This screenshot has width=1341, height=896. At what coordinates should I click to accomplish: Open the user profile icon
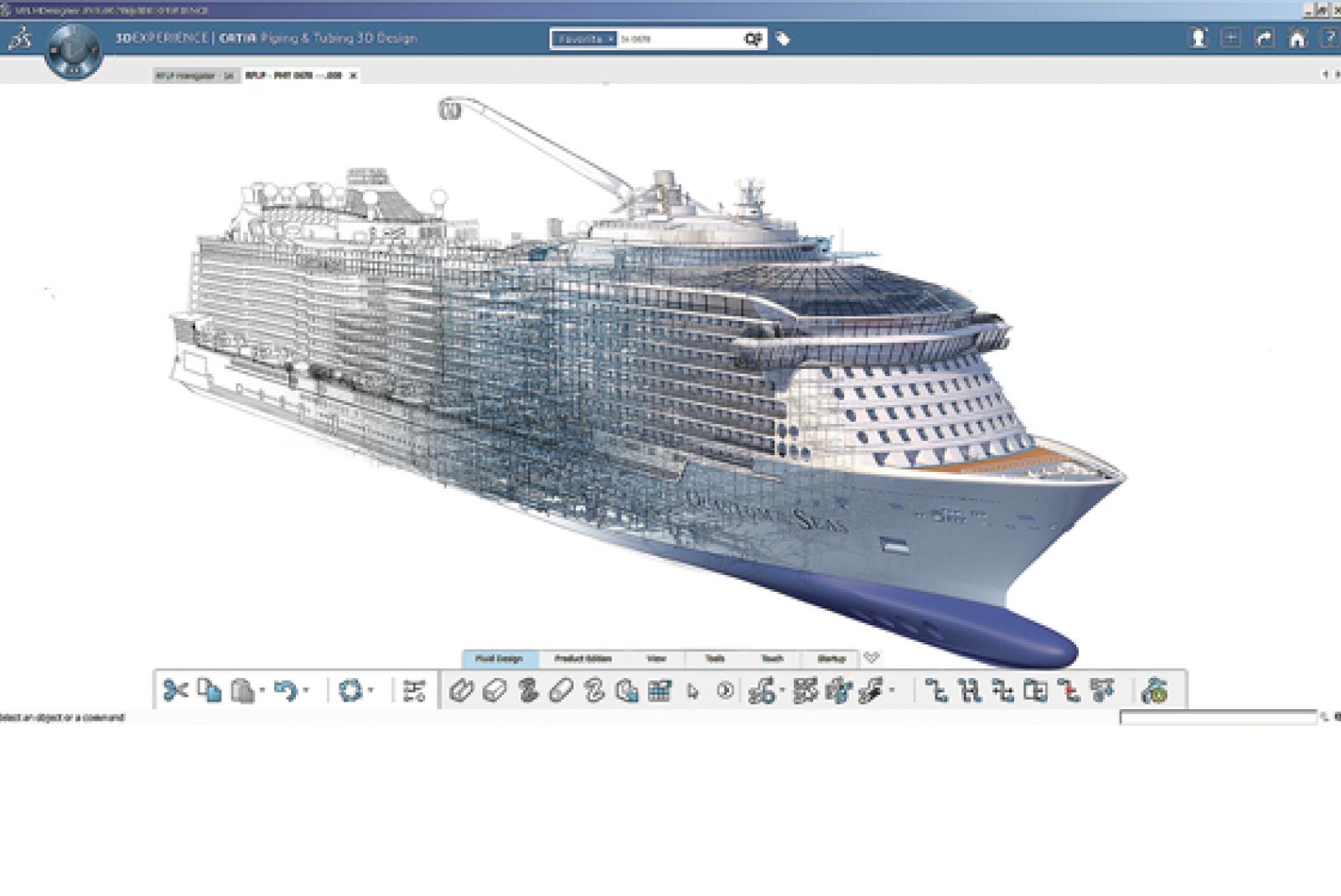click(x=1199, y=39)
